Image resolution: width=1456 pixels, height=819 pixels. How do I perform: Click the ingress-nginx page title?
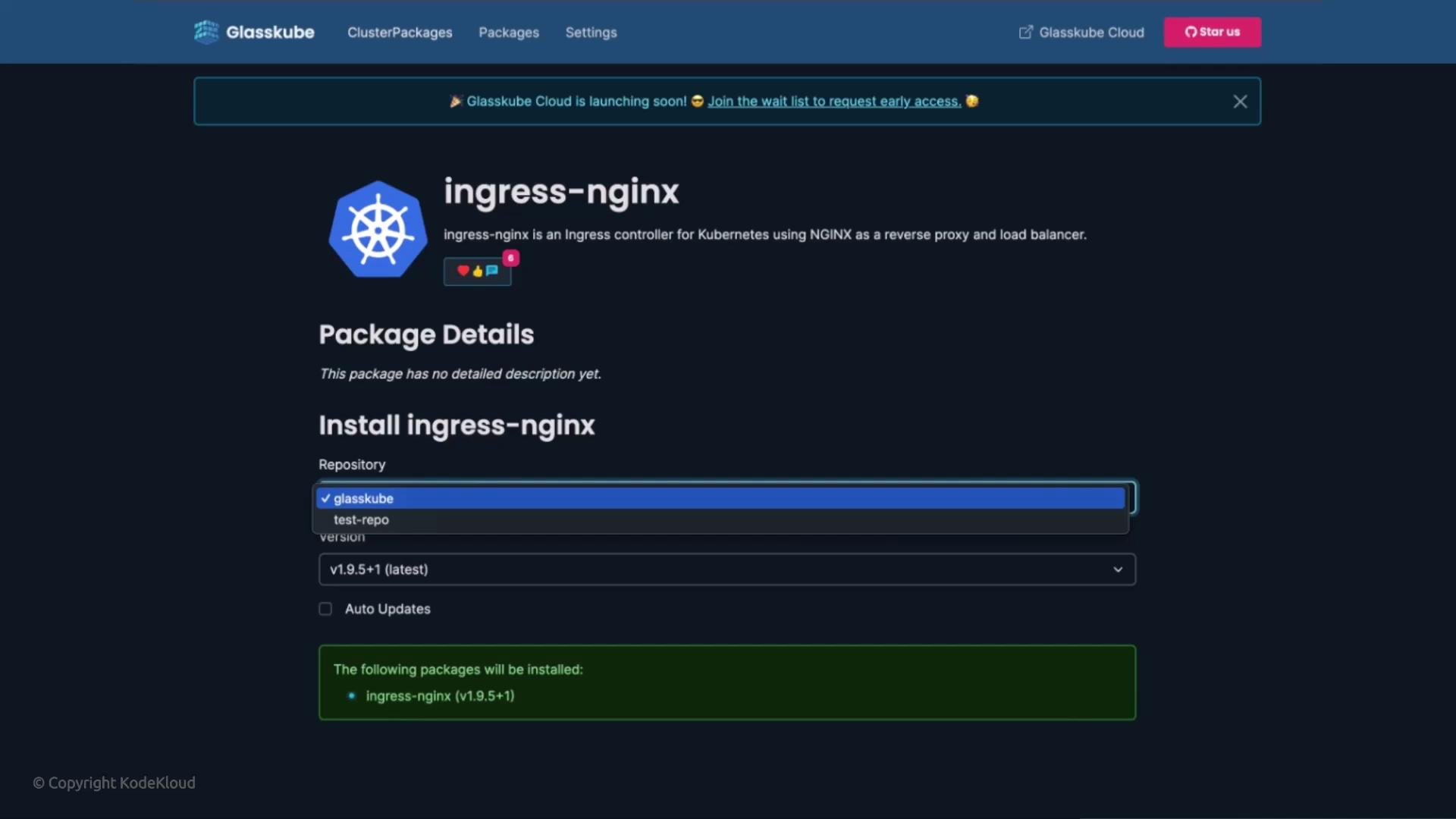coord(561,191)
